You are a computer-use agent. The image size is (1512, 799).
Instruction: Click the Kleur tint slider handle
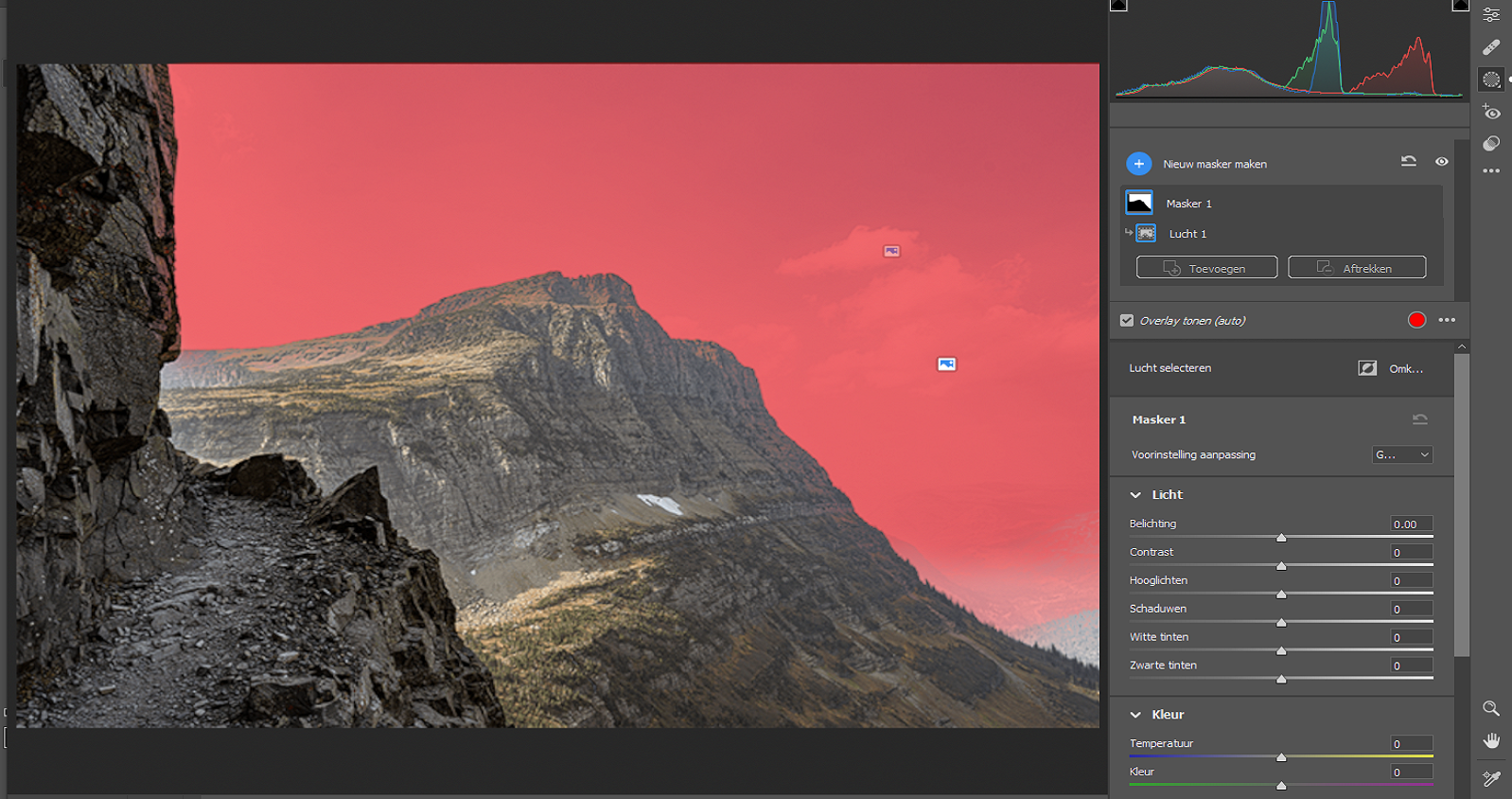pyautogui.click(x=1281, y=786)
